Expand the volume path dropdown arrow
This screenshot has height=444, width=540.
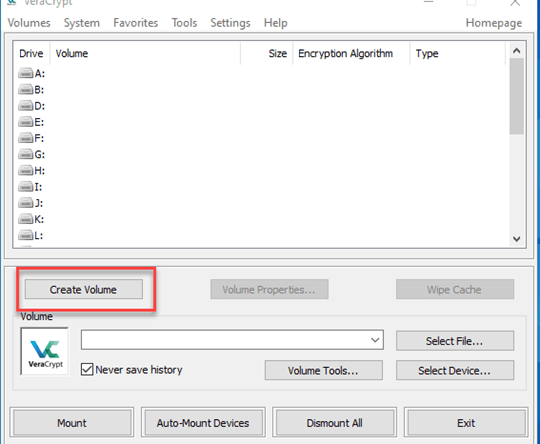click(375, 340)
